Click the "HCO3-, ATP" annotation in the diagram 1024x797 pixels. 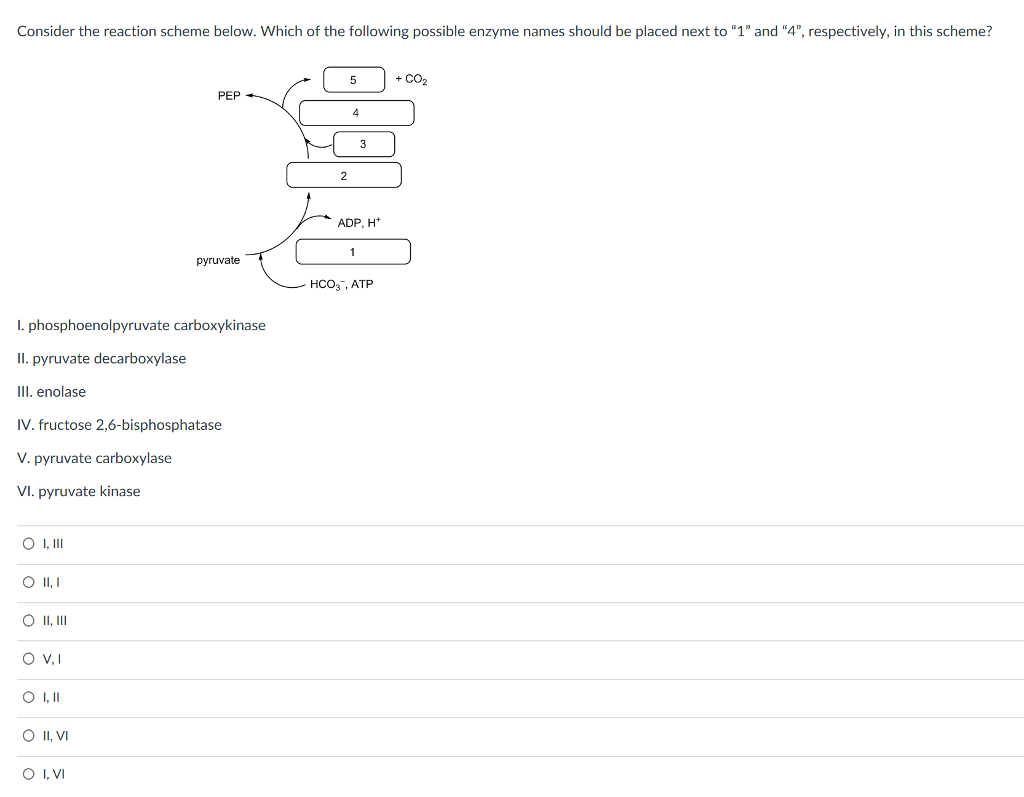341,283
